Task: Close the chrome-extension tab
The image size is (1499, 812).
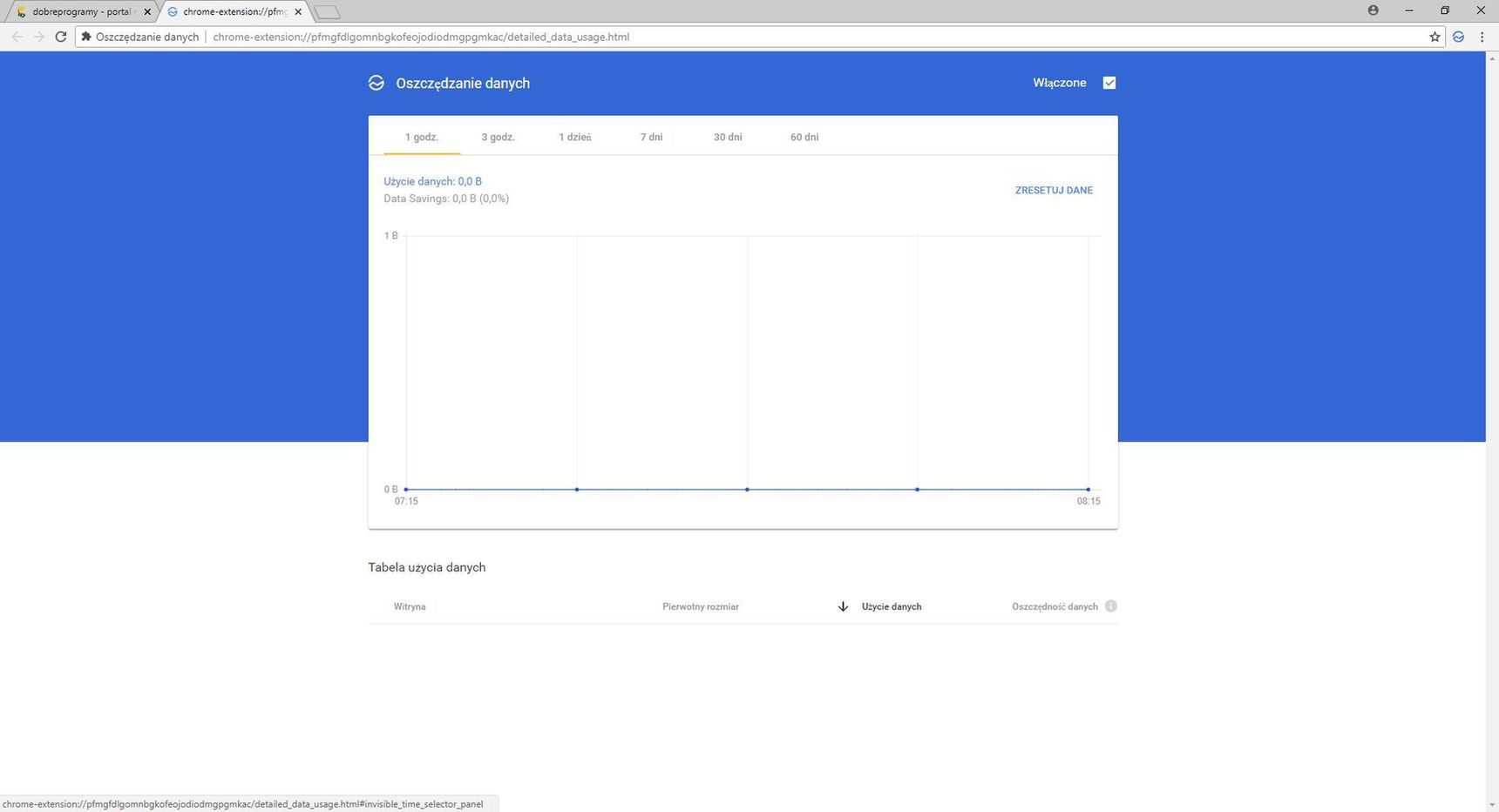Action: point(298,12)
